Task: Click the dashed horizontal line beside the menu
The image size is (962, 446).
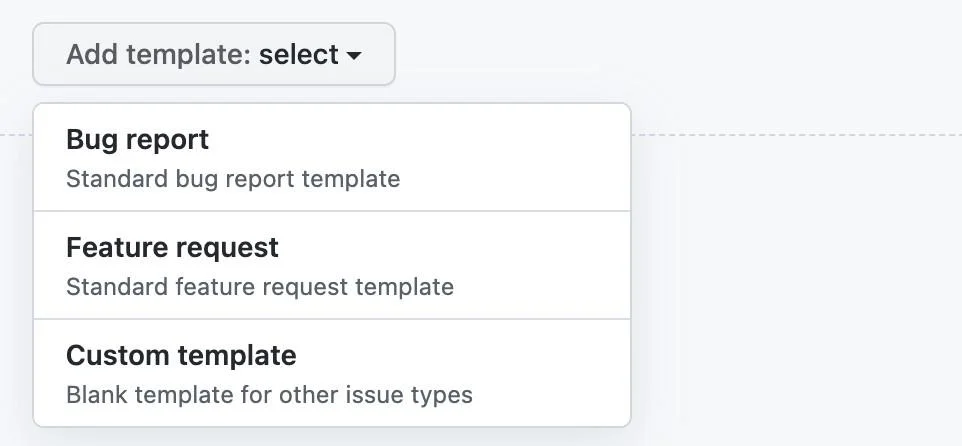Action: (796, 134)
